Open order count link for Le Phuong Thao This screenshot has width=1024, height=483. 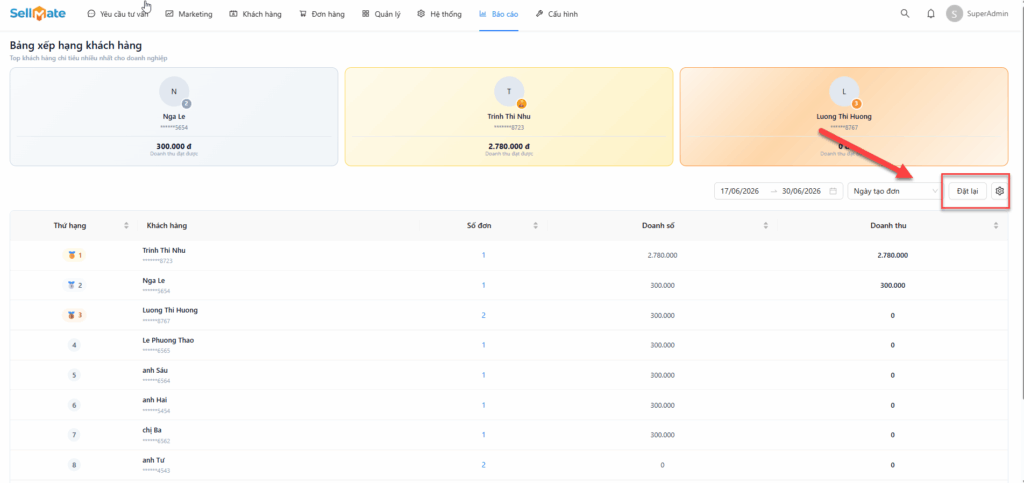483,345
